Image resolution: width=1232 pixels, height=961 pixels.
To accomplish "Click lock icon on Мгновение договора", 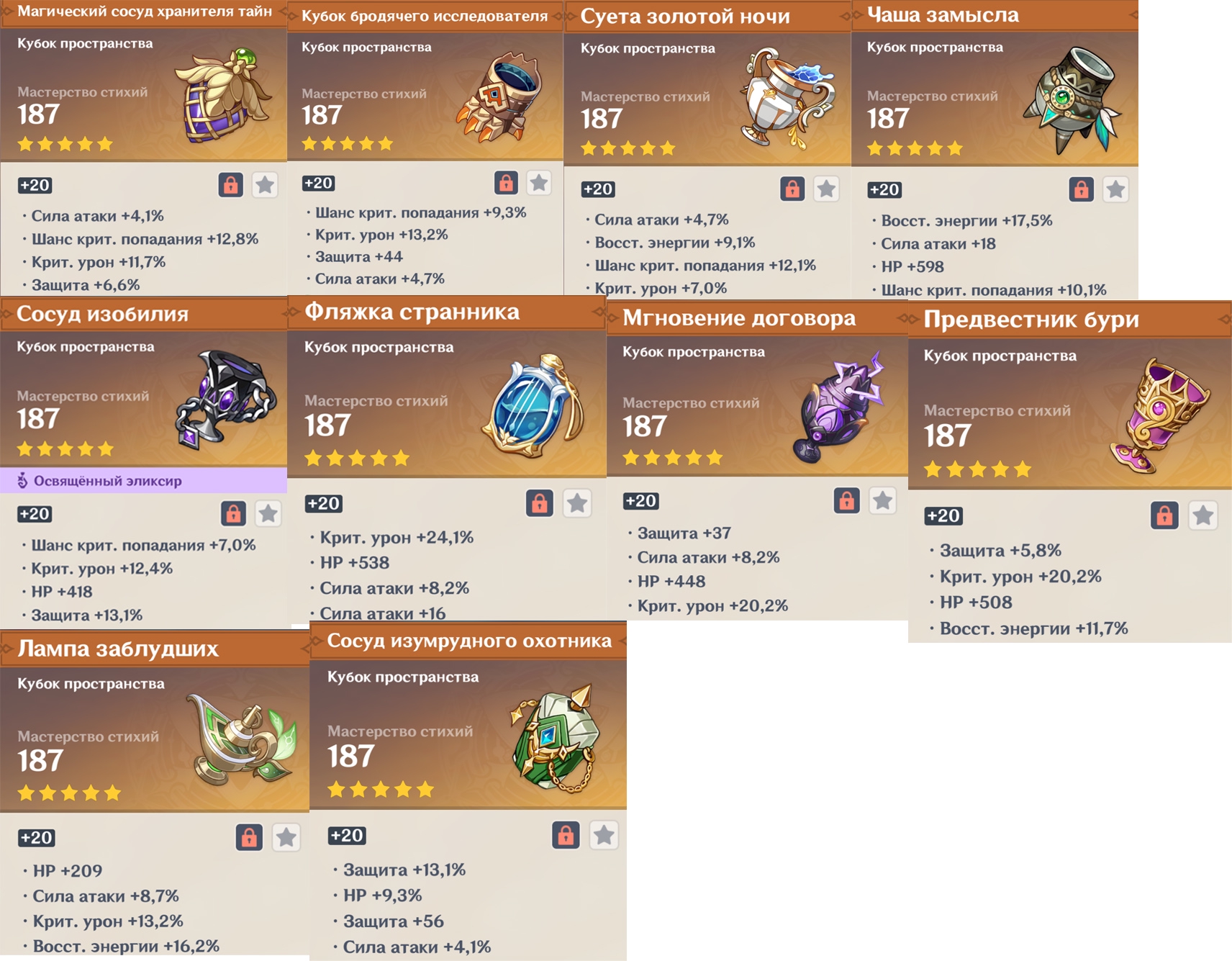I will (x=847, y=500).
